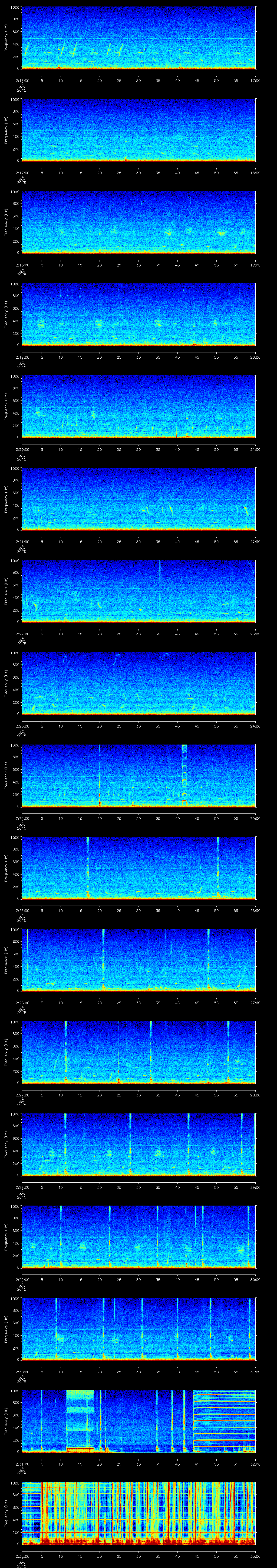Click the broadband burst column in the 2:24:00 spectrogram
Image resolution: width=277 pixels, height=1568 pixels.
click(184, 775)
